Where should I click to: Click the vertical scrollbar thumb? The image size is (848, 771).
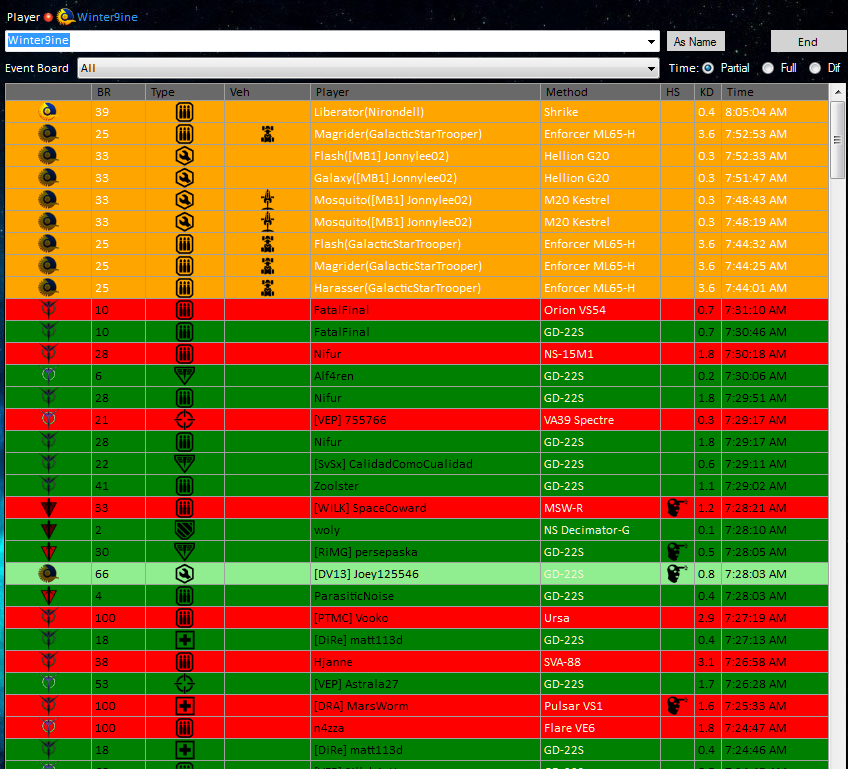pyautogui.click(x=838, y=139)
